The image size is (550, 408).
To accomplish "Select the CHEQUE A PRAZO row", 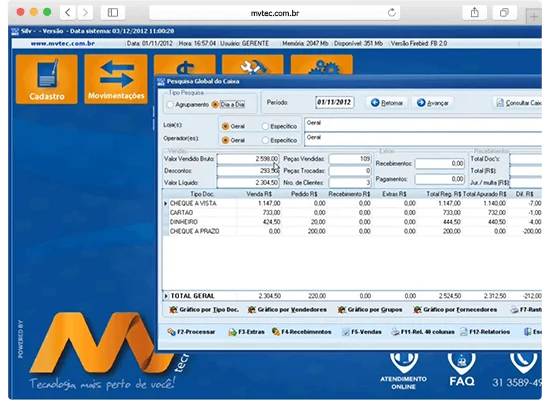I will (x=353, y=231).
